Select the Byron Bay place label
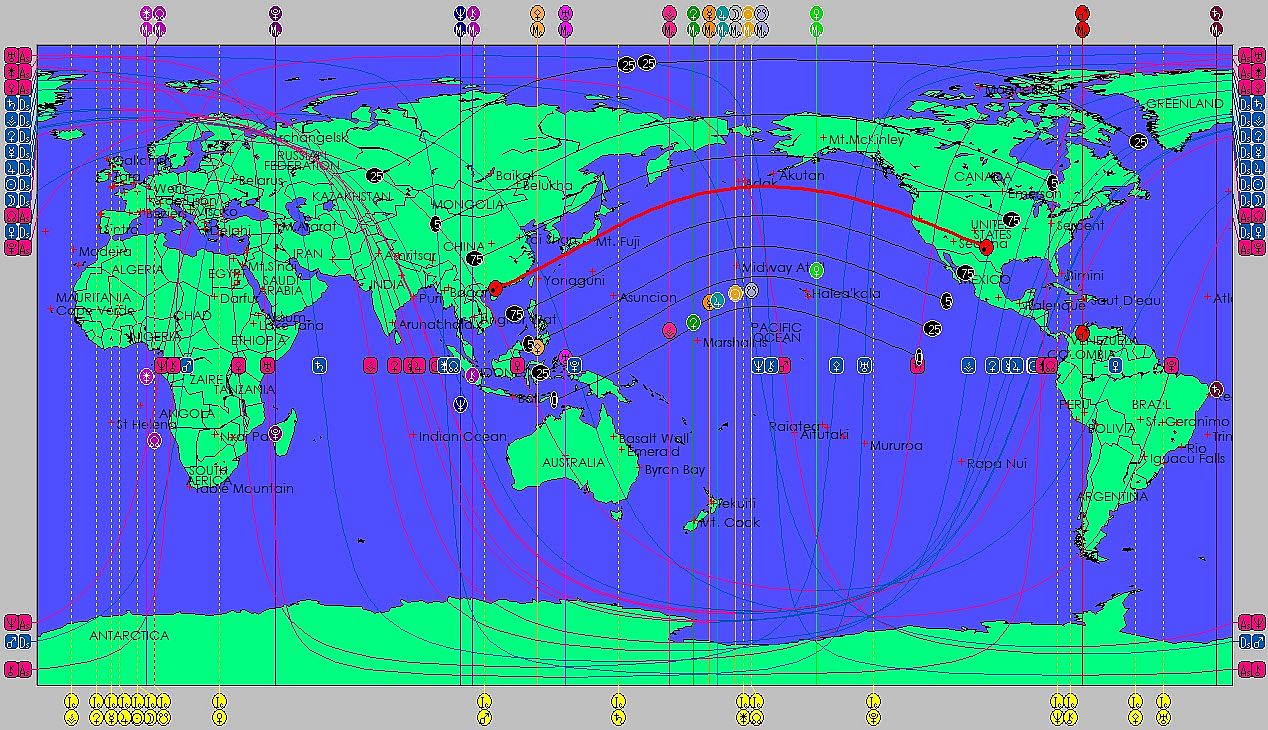This screenshot has width=1268, height=730. click(674, 469)
